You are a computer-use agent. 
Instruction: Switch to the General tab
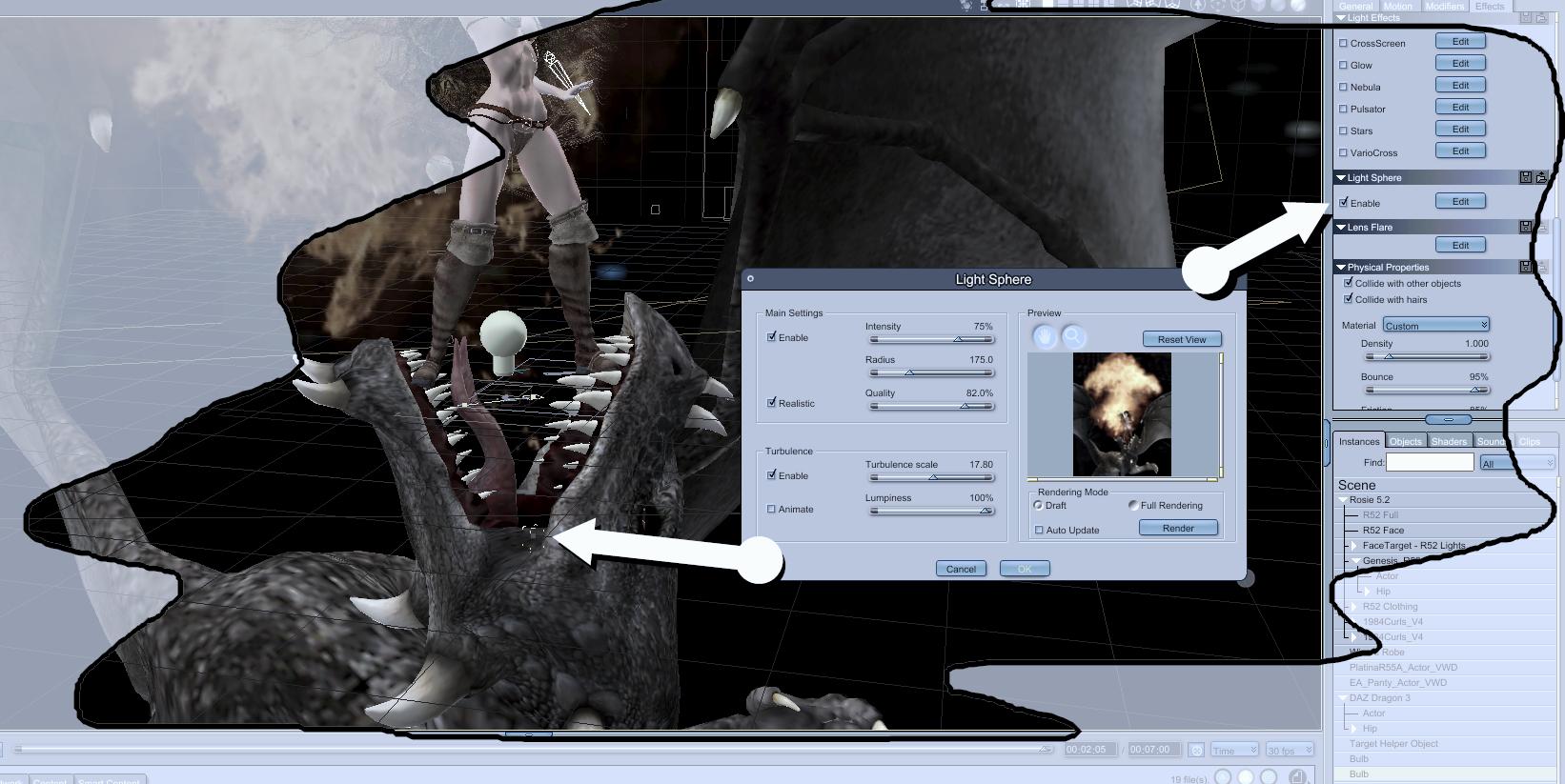(1355, 6)
